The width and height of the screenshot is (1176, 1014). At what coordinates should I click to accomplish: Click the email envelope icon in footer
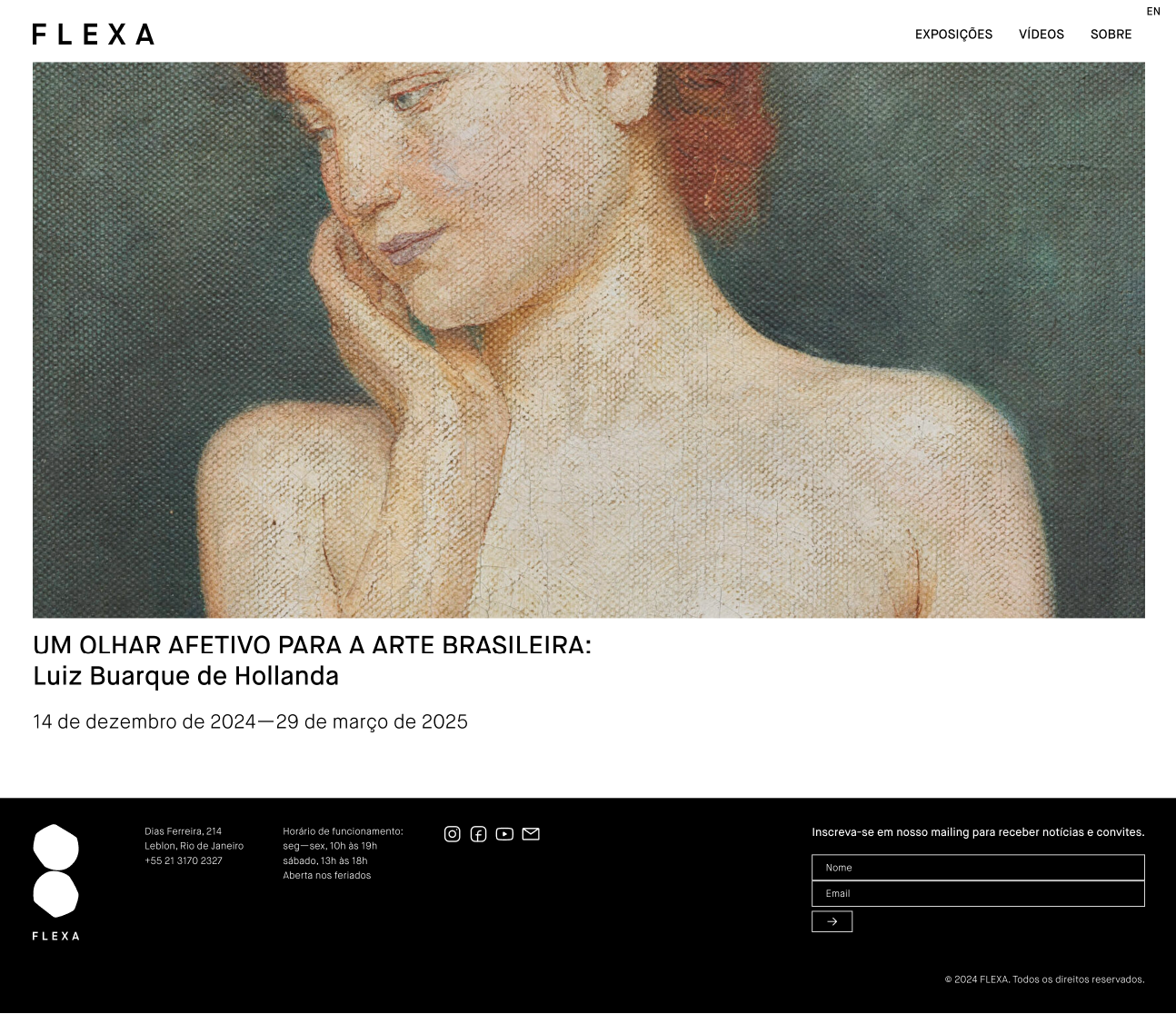[x=531, y=834]
